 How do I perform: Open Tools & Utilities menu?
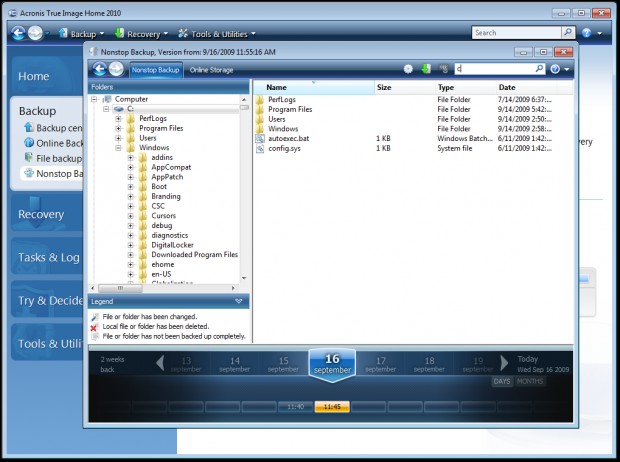point(217,34)
